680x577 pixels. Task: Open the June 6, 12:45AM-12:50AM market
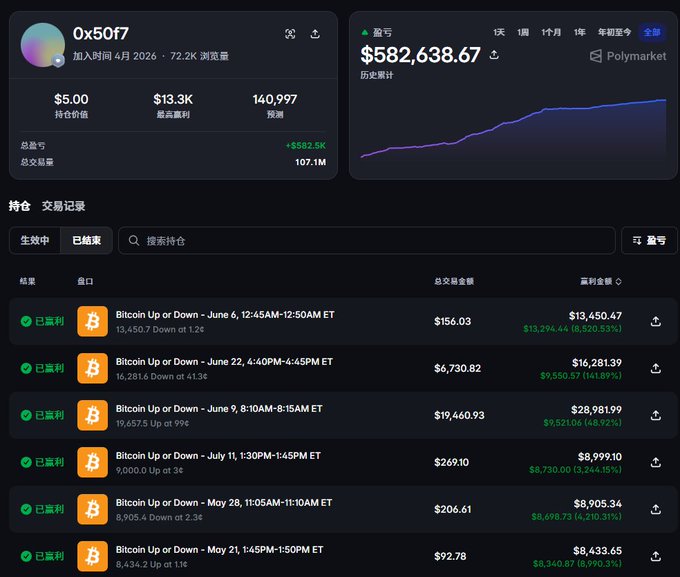(225, 315)
